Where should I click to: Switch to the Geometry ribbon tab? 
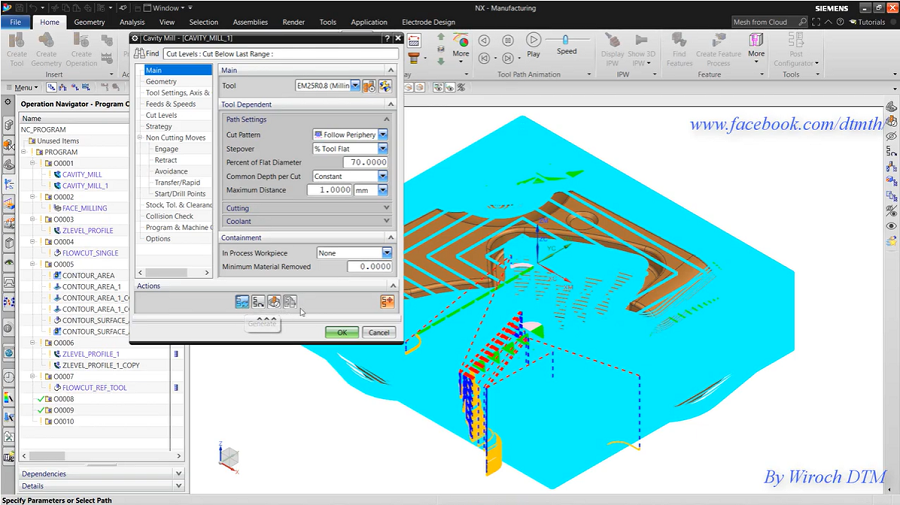[90, 22]
